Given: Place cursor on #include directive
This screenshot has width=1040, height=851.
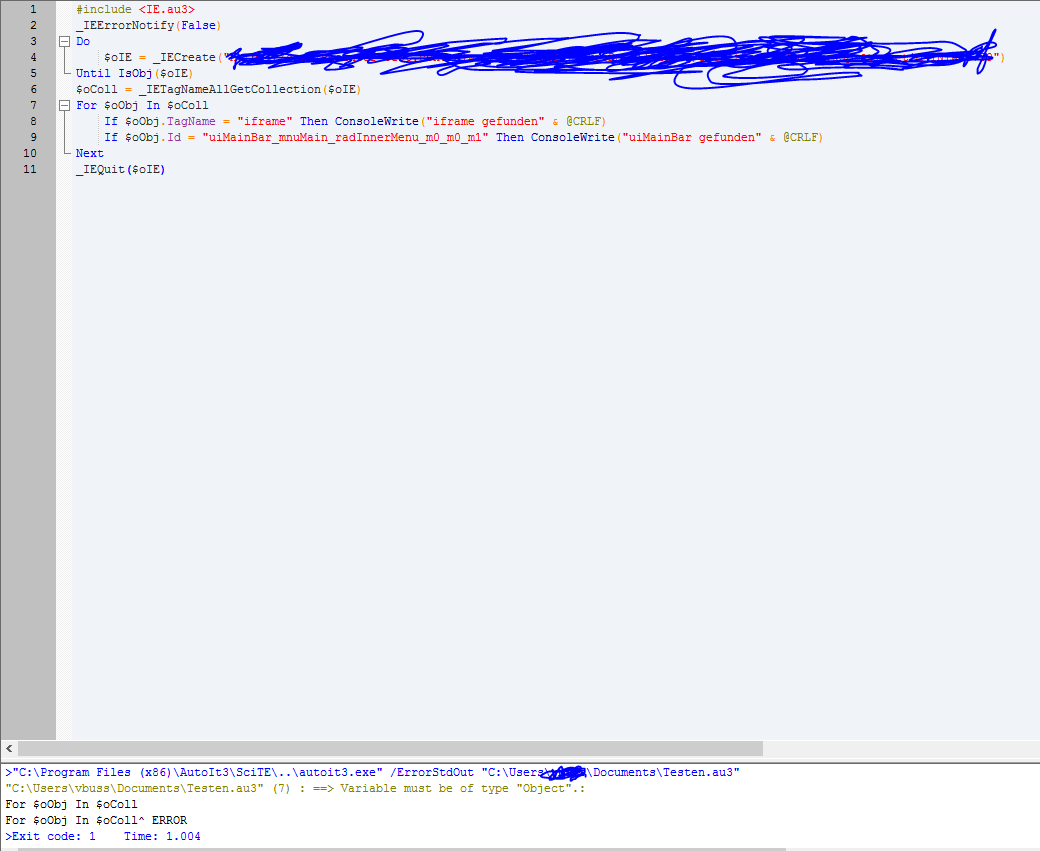Looking at the screenshot, I should tap(104, 10).
